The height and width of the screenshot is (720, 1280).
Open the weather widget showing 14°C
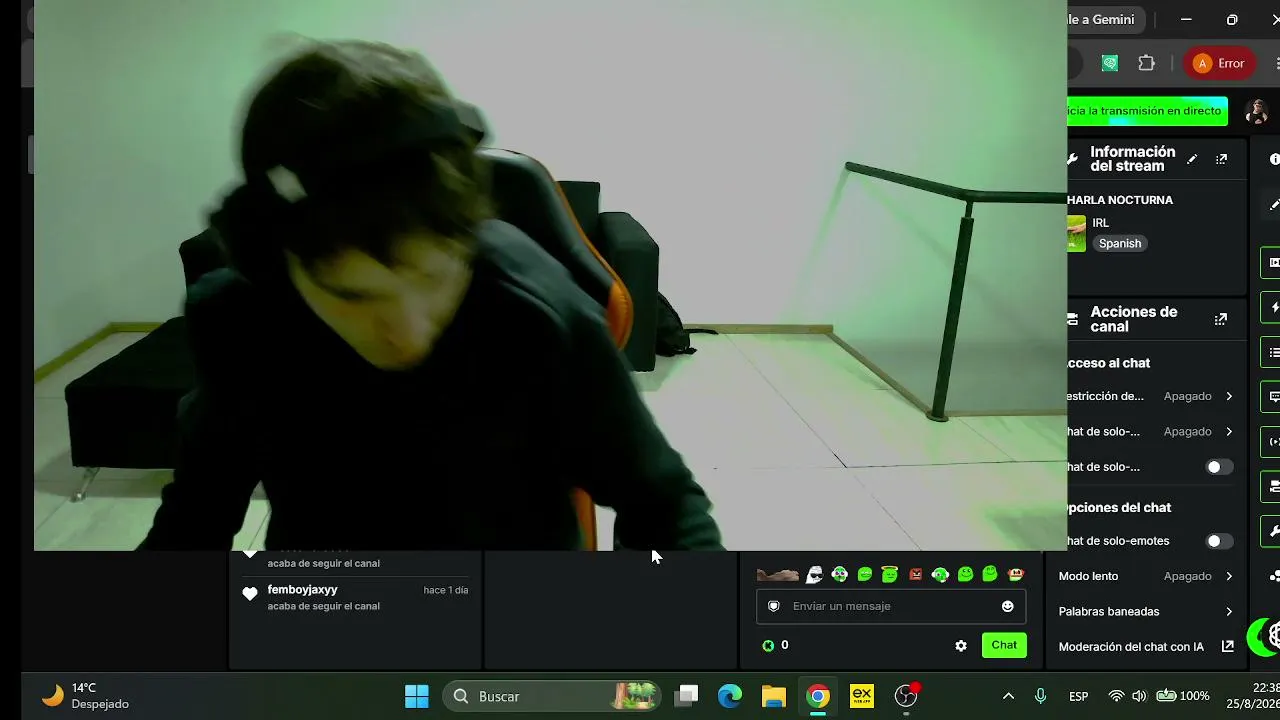tap(85, 696)
